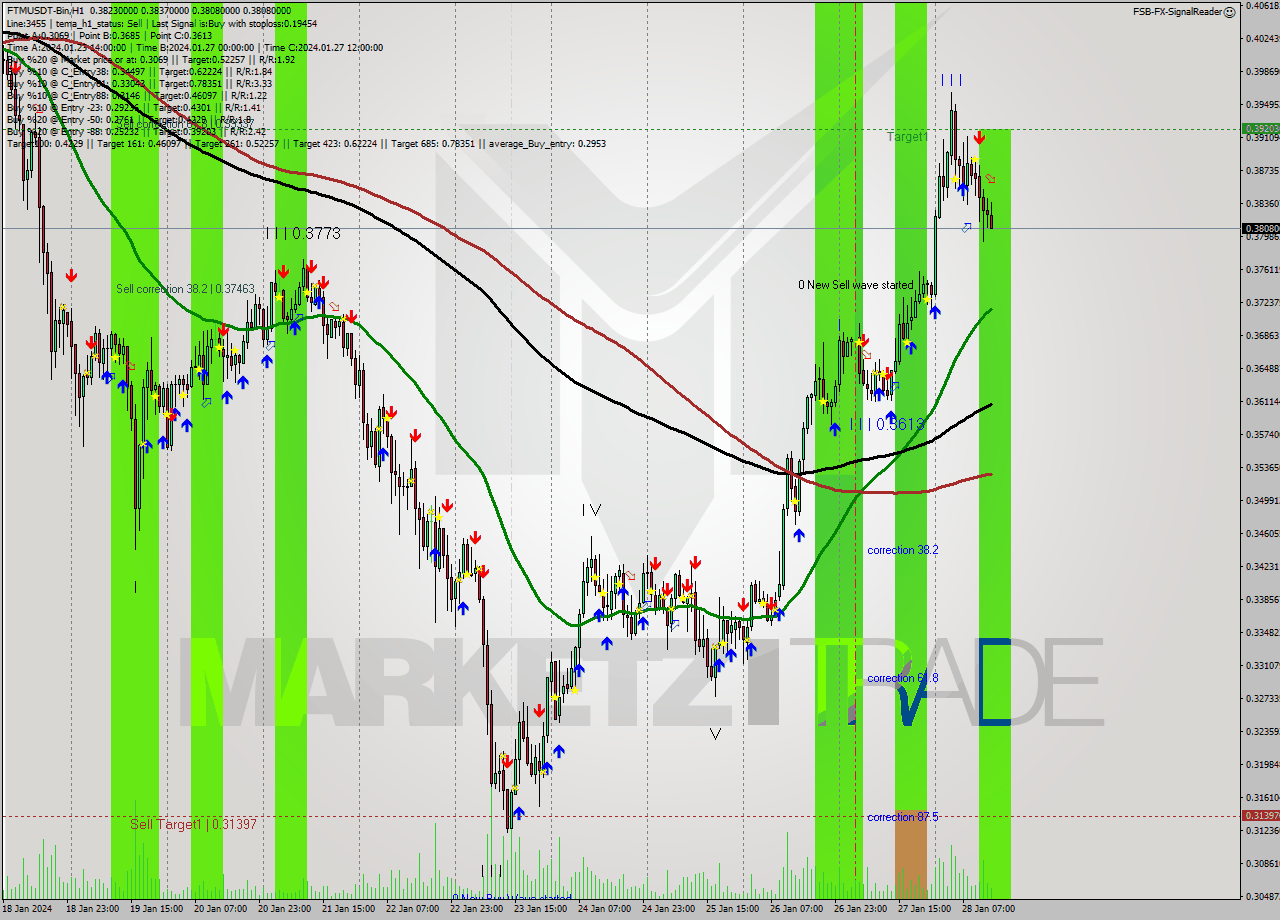Click the 'correction 61.8' Fibonacci label
Image resolution: width=1280 pixels, height=920 pixels.
click(903, 678)
